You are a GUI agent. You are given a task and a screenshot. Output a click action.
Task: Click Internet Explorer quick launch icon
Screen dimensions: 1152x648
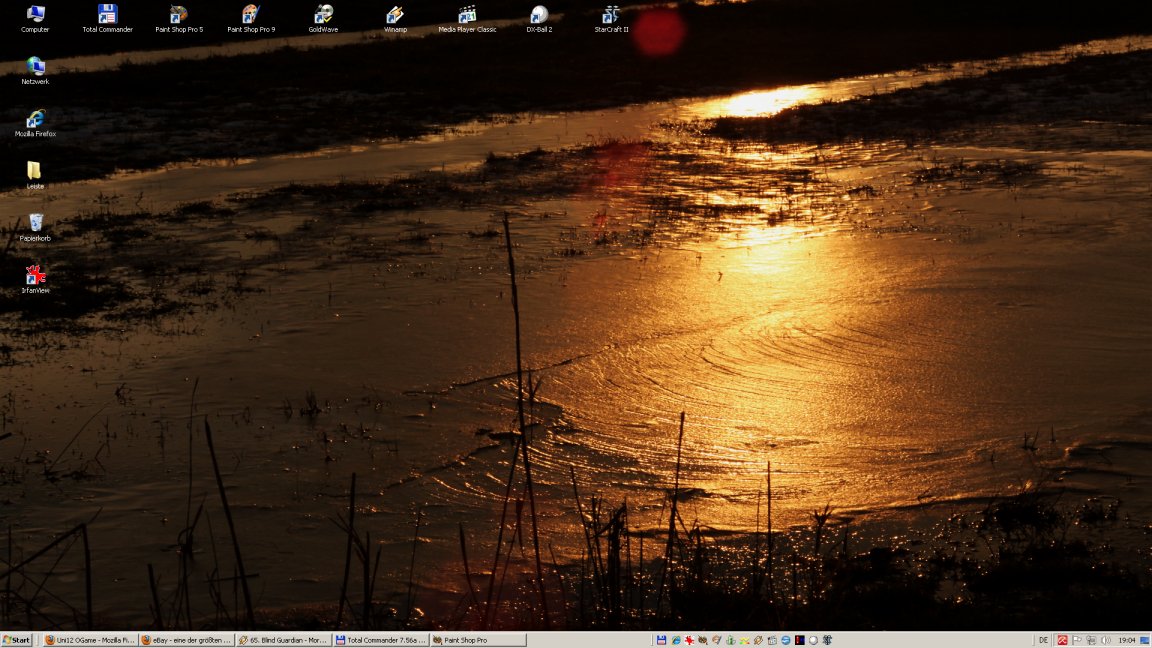(676, 640)
